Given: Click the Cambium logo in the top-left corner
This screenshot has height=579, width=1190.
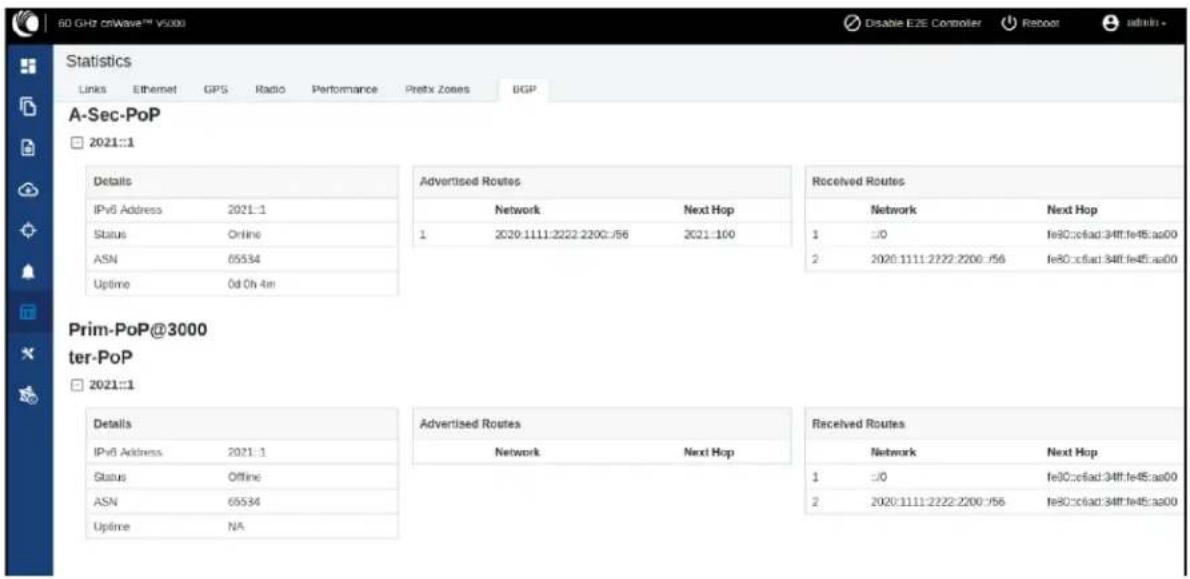Looking at the screenshot, I should coord(26,23).
